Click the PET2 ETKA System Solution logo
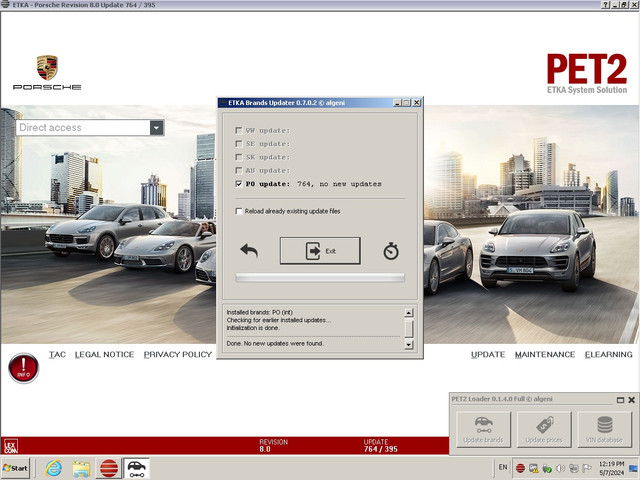The width and height of the screenshot is (640, 480). pyautogui.click(x=587, y=74)
